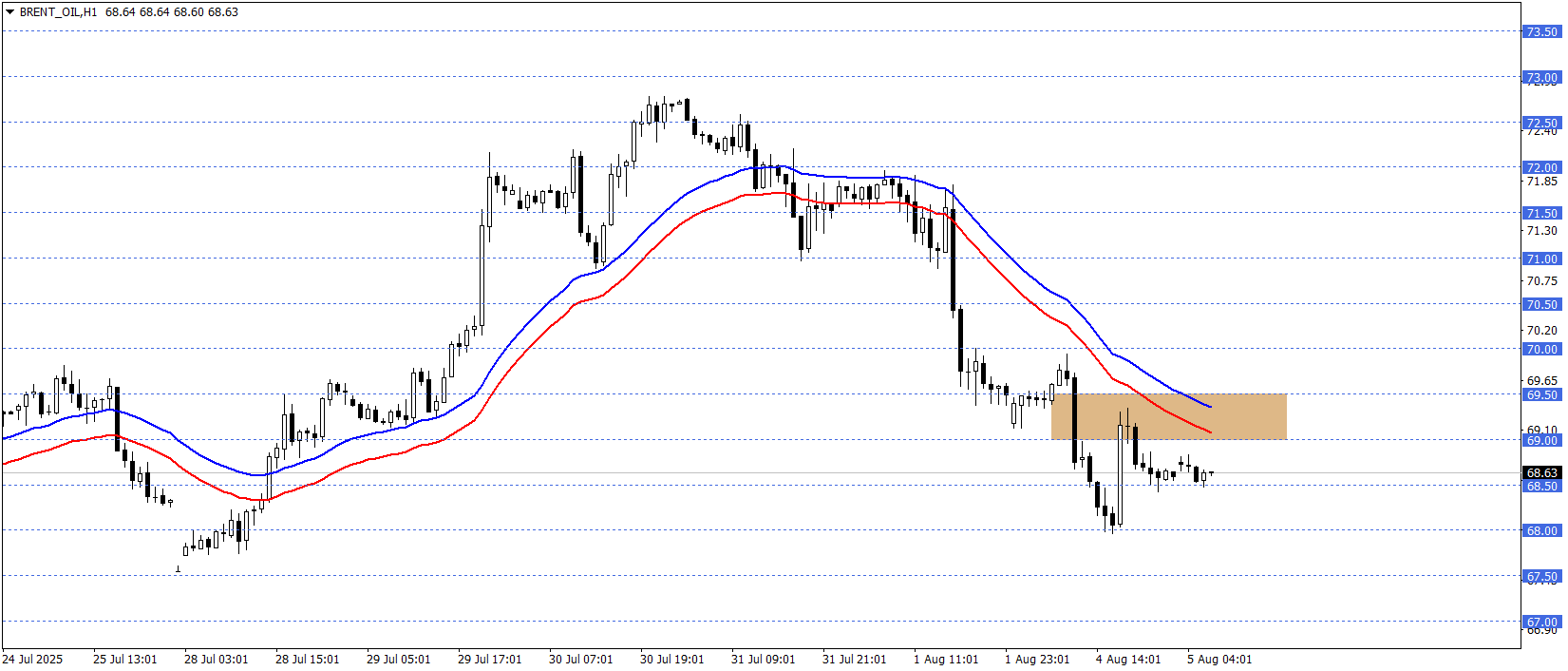Click the 72.00 price level label

click(x=1541, y=167)
